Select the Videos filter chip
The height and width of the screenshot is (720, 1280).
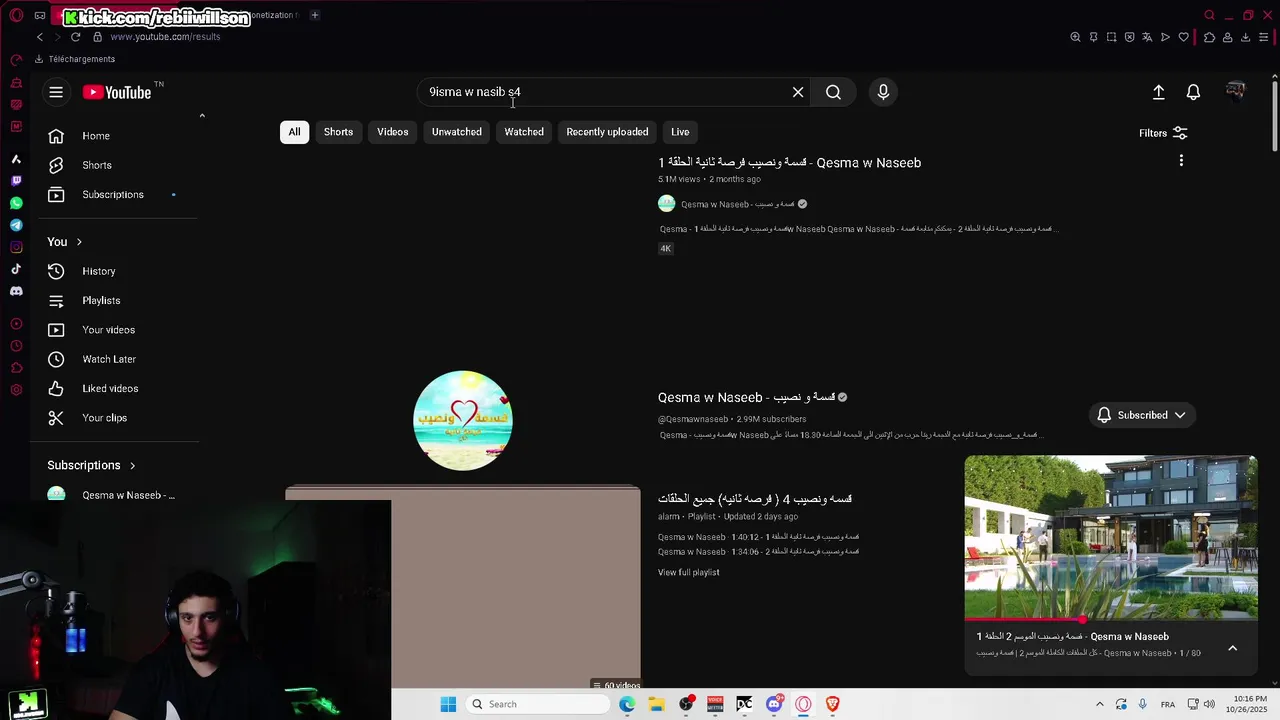(392, 132)
